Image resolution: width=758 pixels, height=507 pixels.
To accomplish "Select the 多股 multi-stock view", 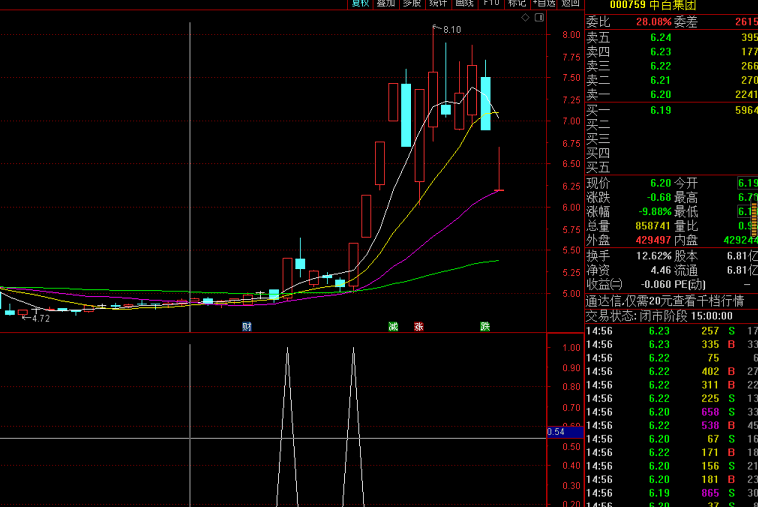I will pyautogui.click(x=412, y=3).
